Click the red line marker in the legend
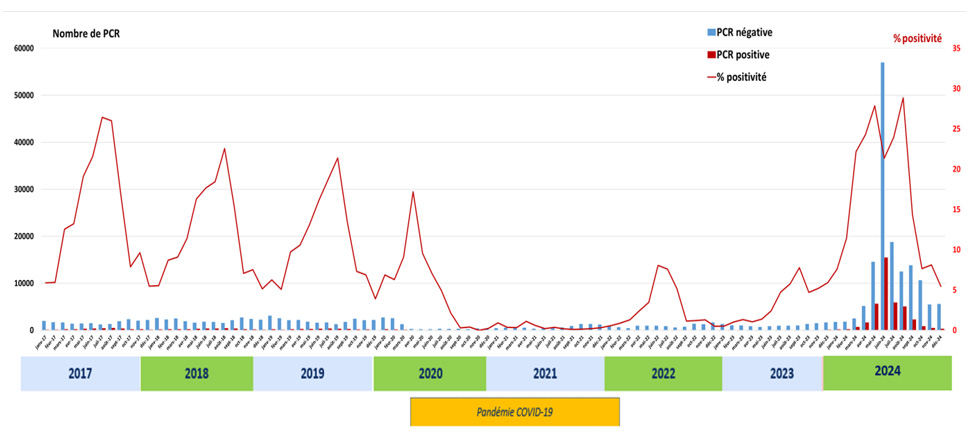Viewport: 979px width, 441px height. tap(711, 77)
